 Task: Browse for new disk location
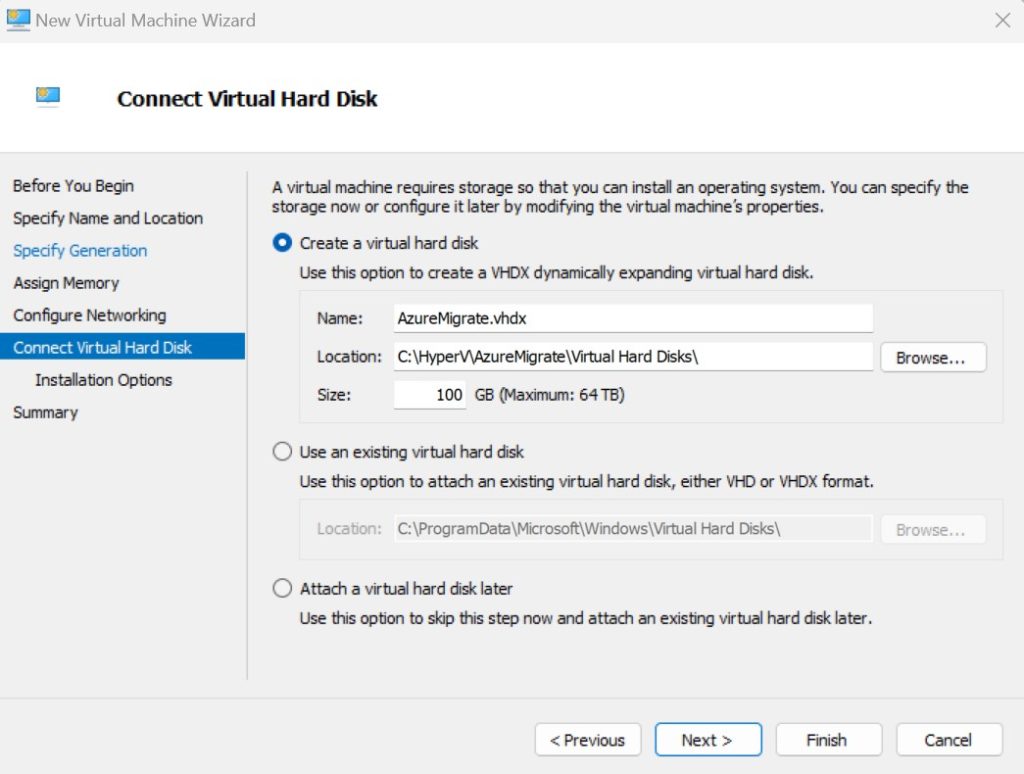point(933,357)
